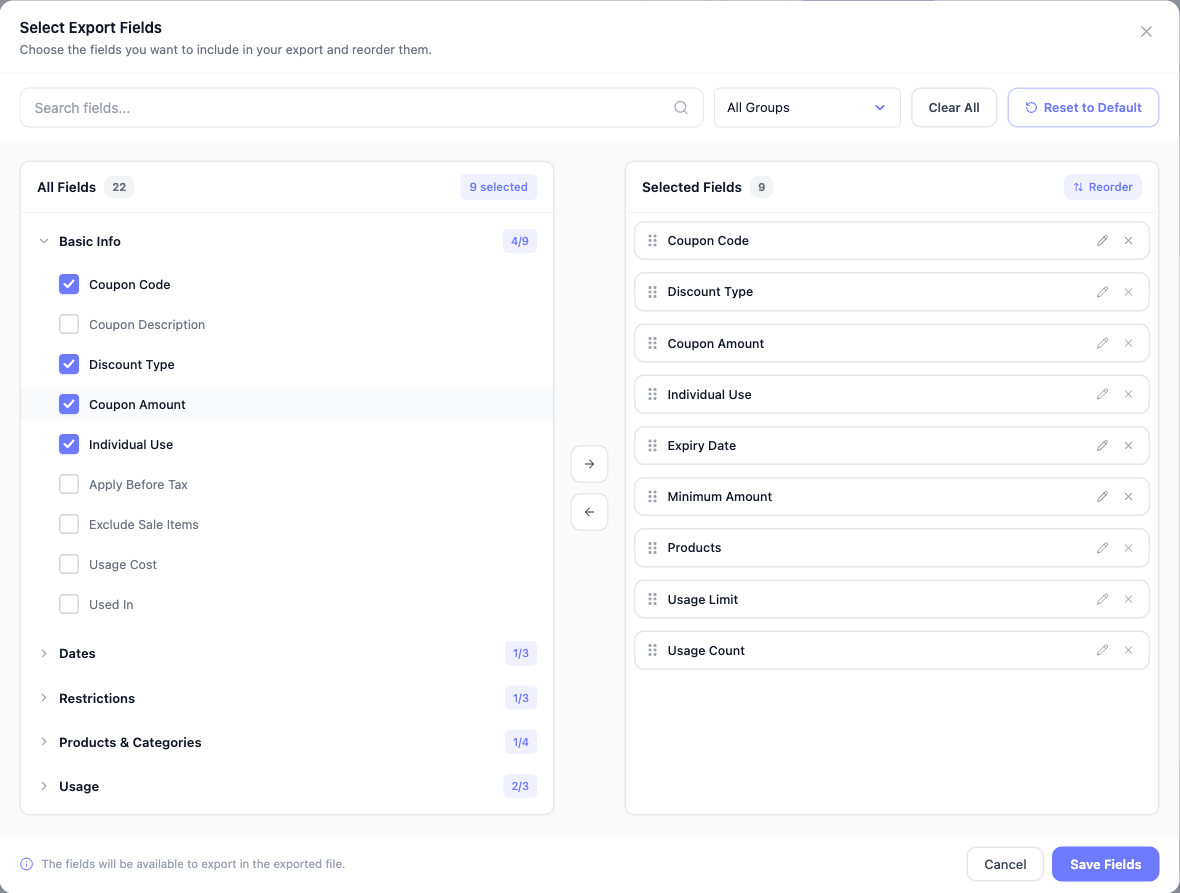Image resolution: width=1180 pixels, height=893 pixels.
Task: Edit the Usage Limit selected field
Action: (1102, 600)
